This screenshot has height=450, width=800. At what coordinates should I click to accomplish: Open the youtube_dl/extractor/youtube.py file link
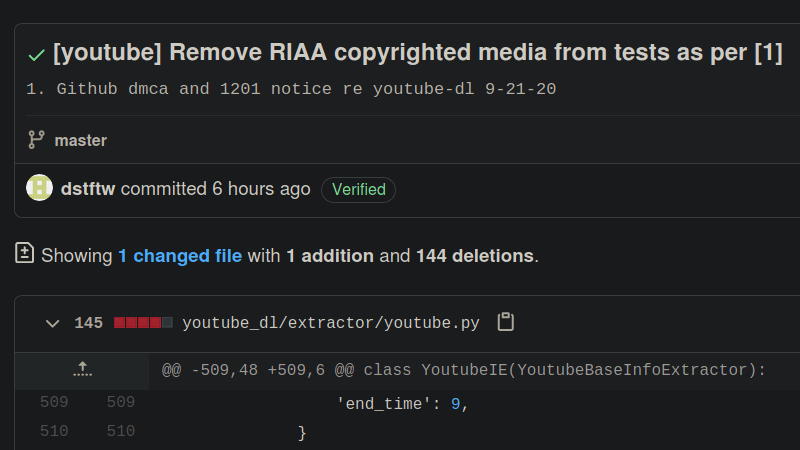(330, 323)
